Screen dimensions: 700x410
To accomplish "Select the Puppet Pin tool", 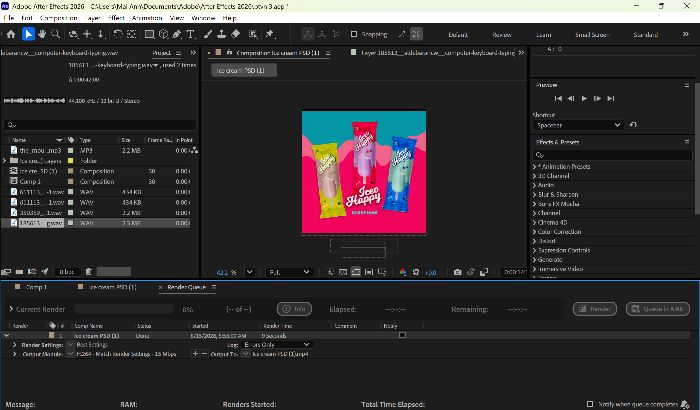I will click(270, 34).
